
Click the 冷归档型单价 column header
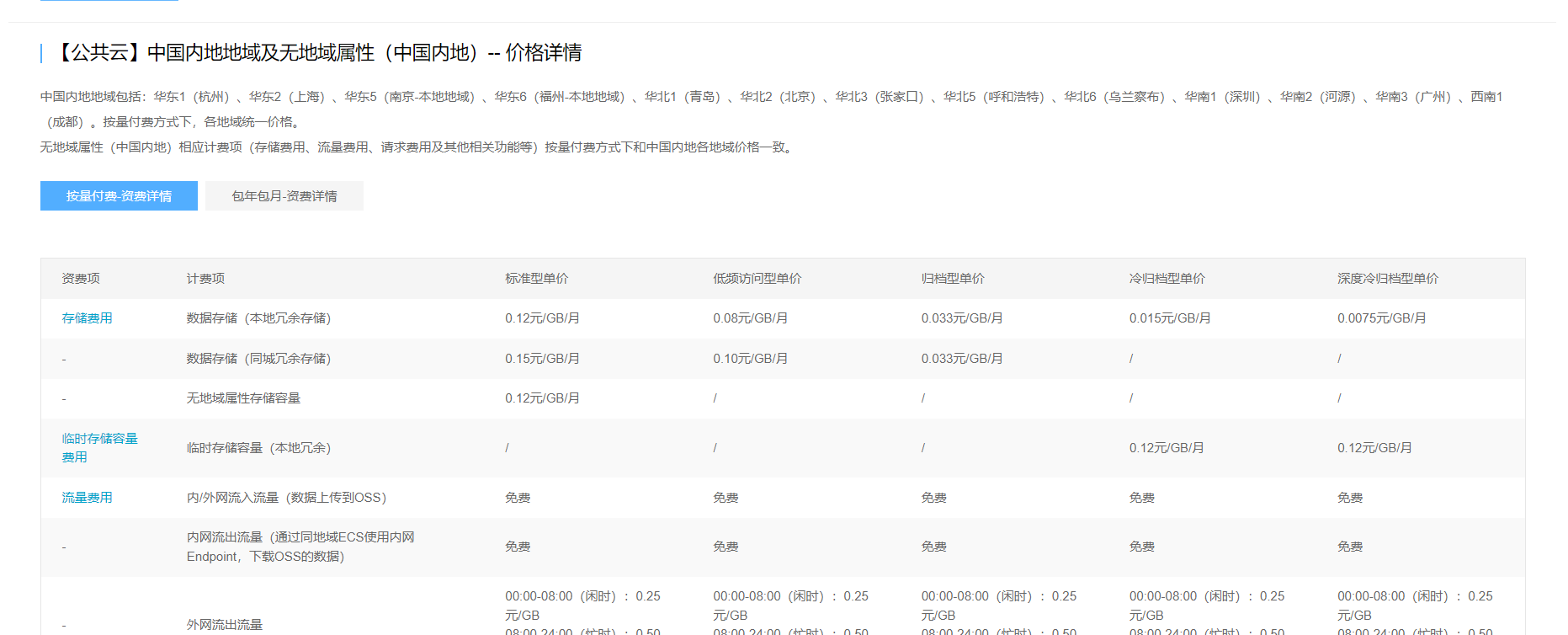(1167, 279)
